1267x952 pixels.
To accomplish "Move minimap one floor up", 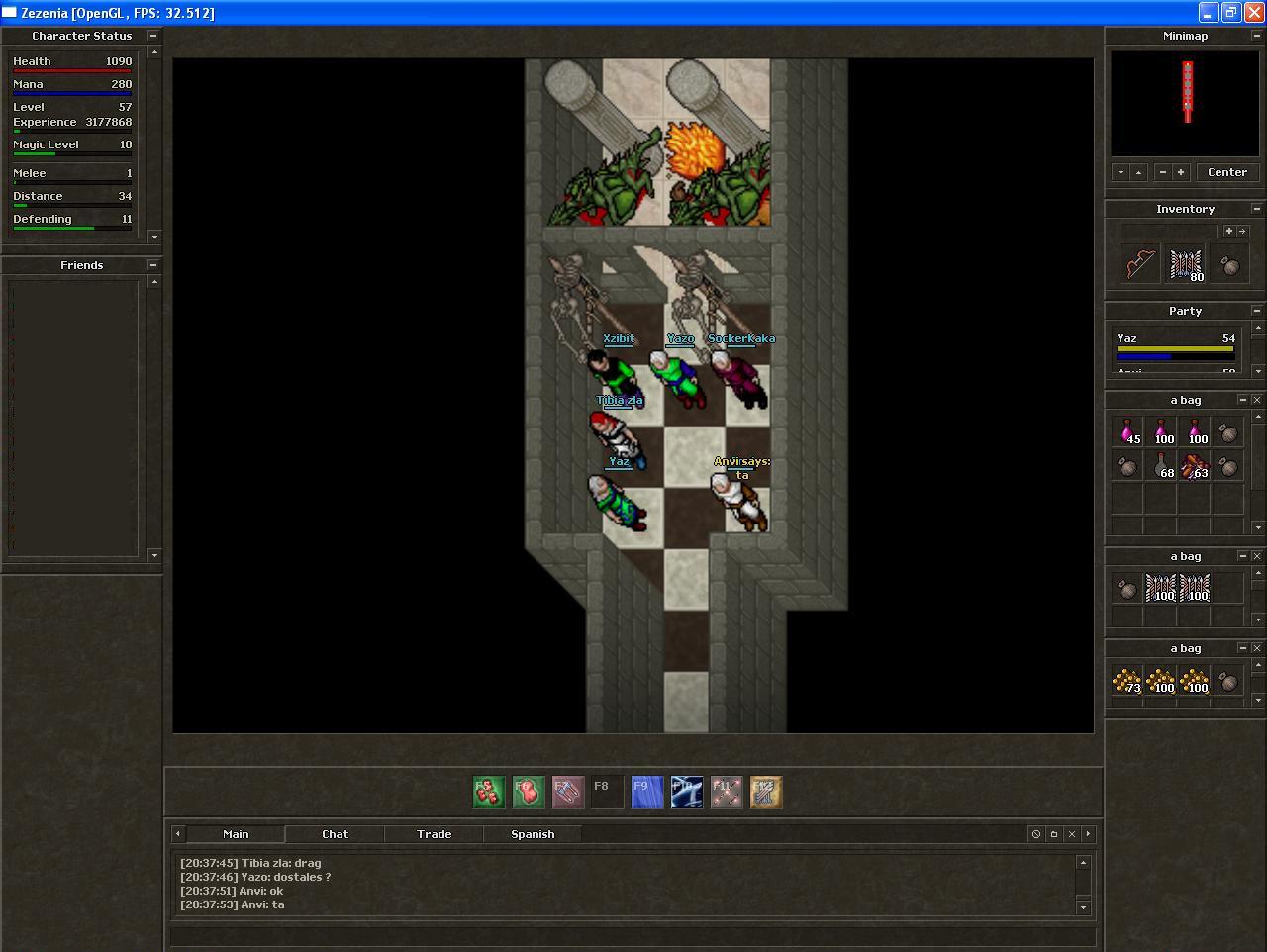I will pyautogui.click(x=1138, y=172).
